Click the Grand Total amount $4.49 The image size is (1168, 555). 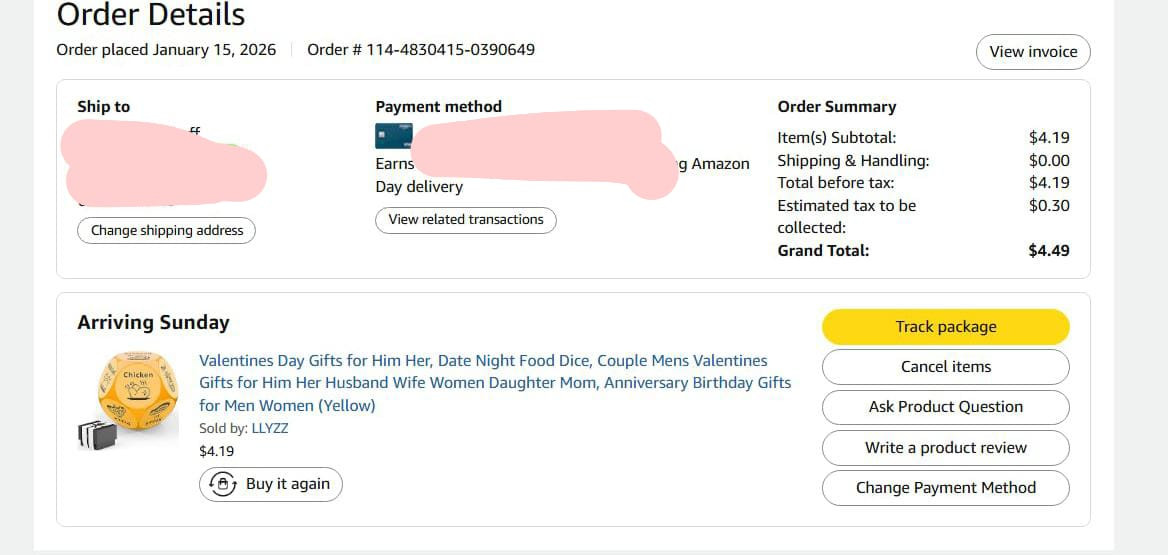[1048, 251]
